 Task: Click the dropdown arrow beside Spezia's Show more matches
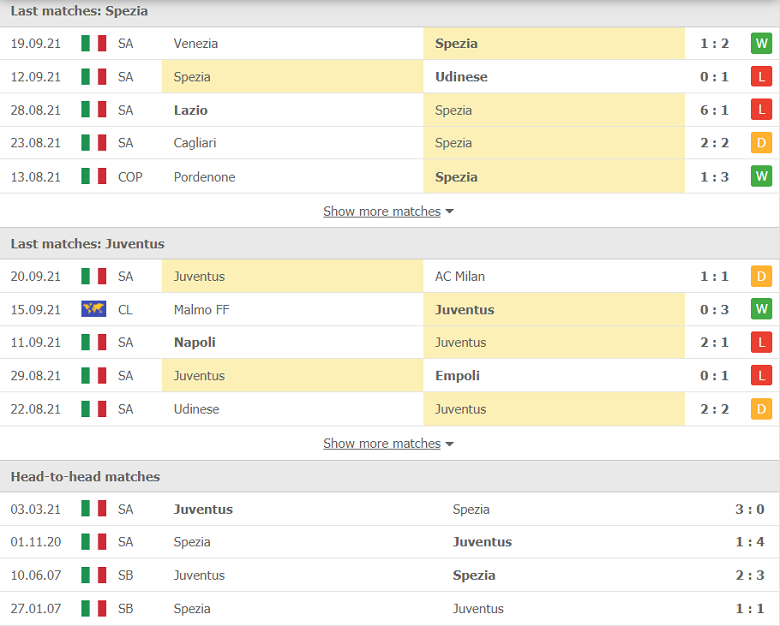[450, 211]
